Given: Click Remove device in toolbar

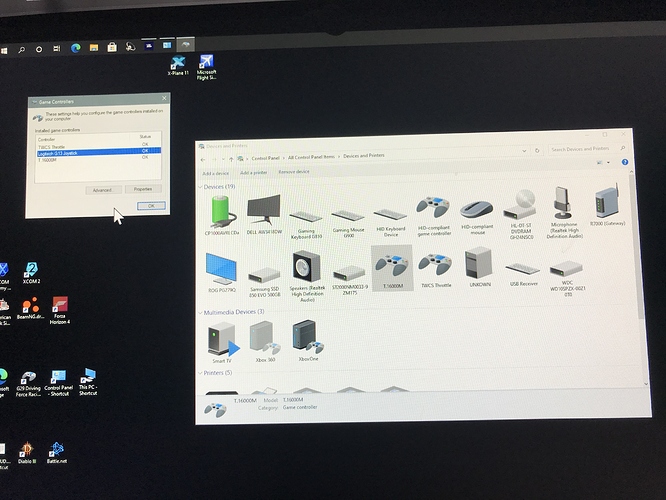Looking at the screenshot, I should point(294,172).
